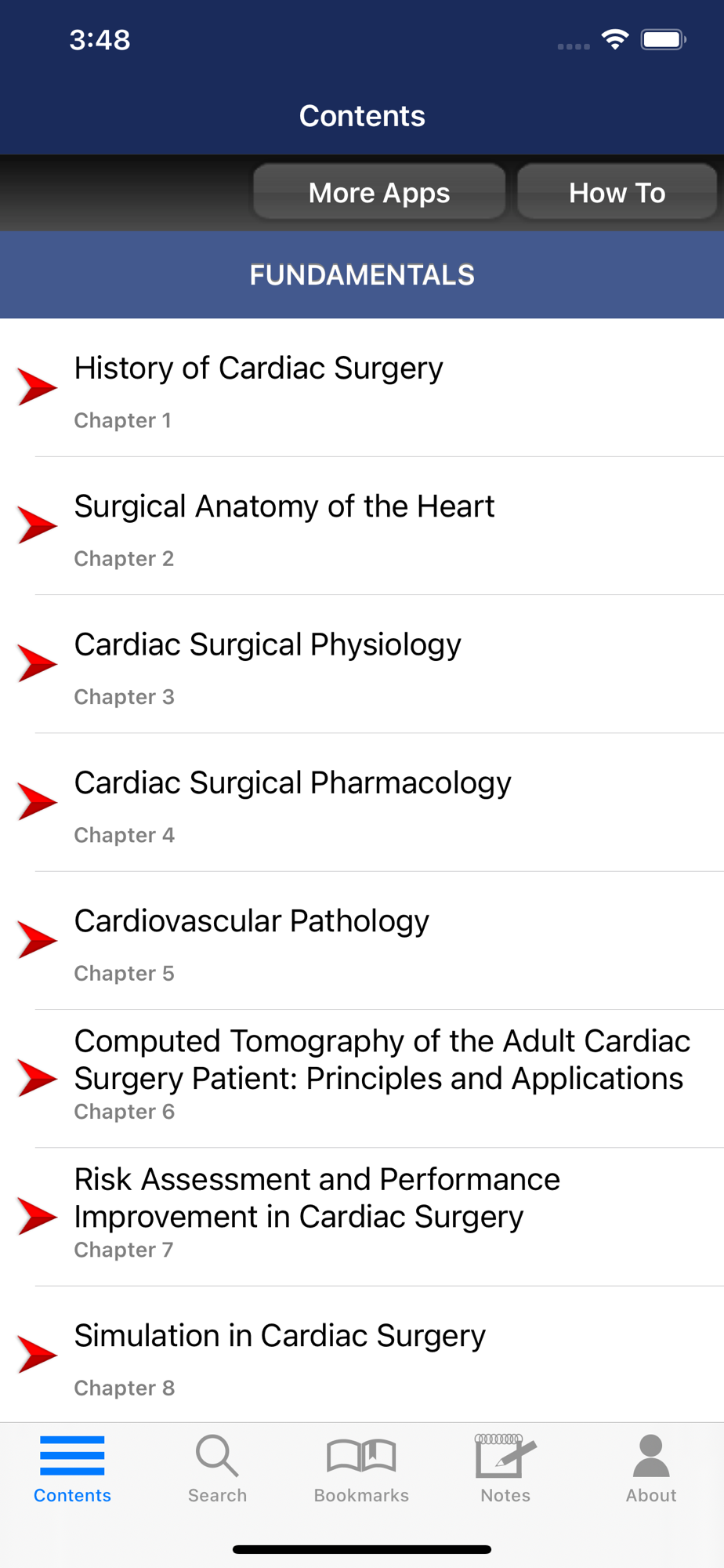
Task: Tap the FUNDAMENTALS section header
Action: click(x=362, y=275)
